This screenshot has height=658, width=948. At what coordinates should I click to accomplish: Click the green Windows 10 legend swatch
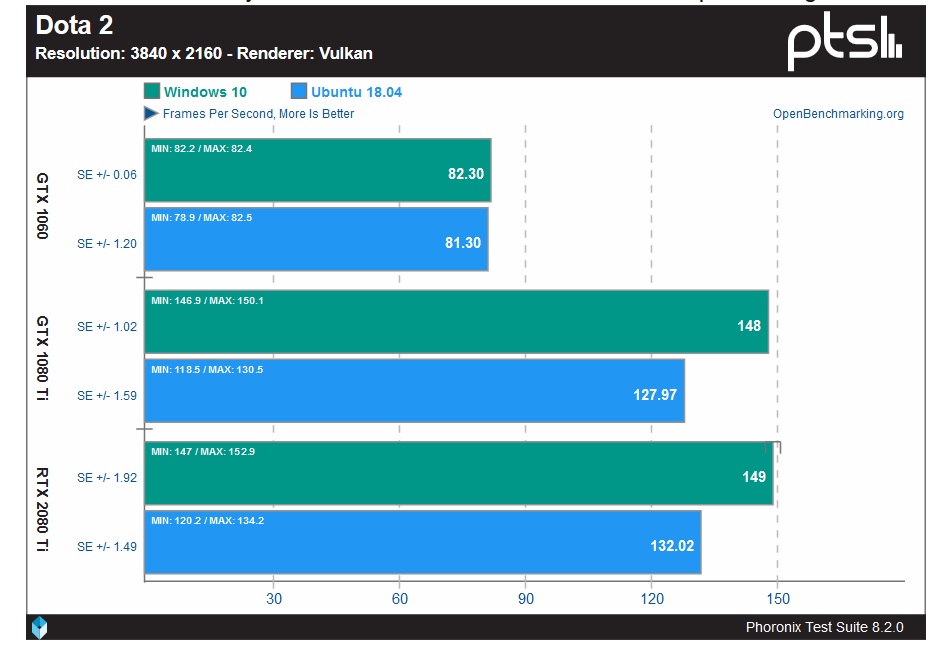pos(152,92)
